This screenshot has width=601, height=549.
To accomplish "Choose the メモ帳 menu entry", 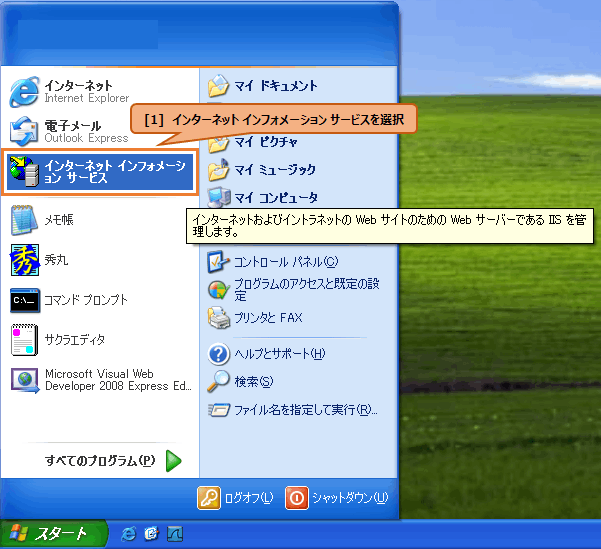I will click(x=100, y=220).
